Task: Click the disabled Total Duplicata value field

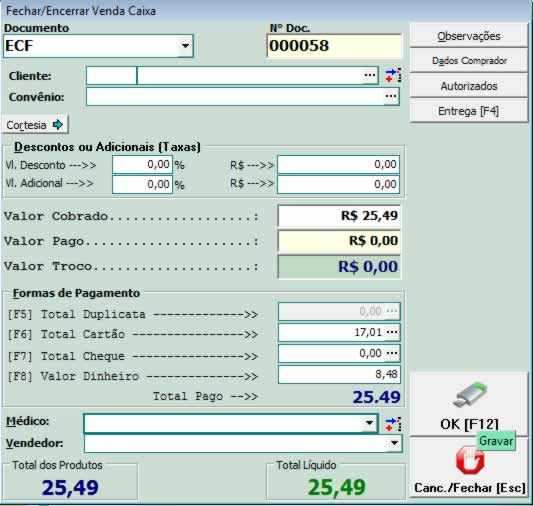Action: point(332,312)
